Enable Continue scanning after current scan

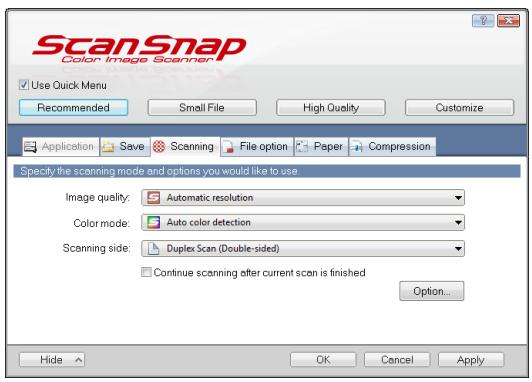[146, 272]
